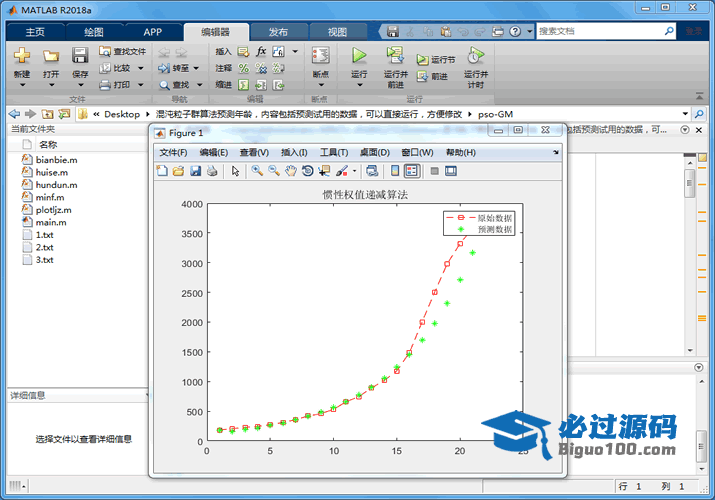Image resolution: width=715 pixels, height=500 pixels.
Task: Switch to the 发布 (Publish) tab
Action: click(278, 32)
